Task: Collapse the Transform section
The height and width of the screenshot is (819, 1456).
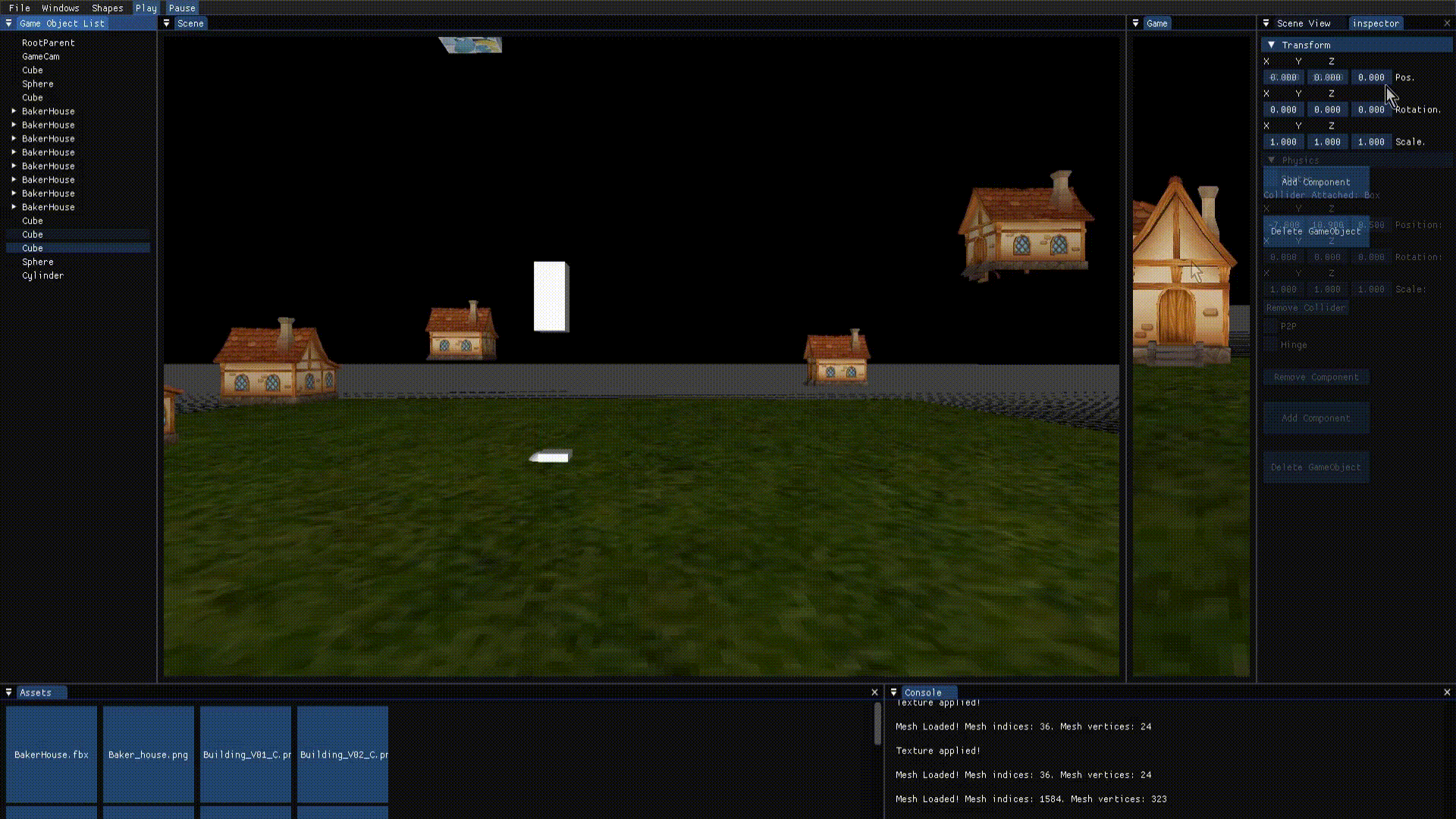Action: point(1272,45)
